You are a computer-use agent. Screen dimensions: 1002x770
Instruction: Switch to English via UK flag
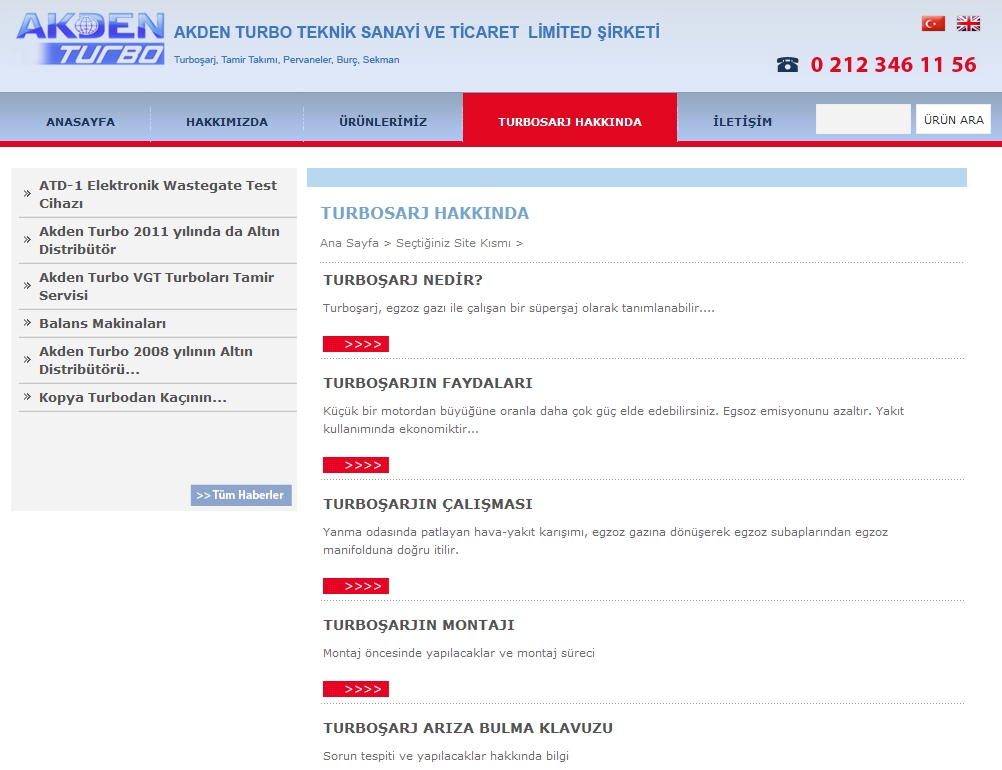(968, 24)
